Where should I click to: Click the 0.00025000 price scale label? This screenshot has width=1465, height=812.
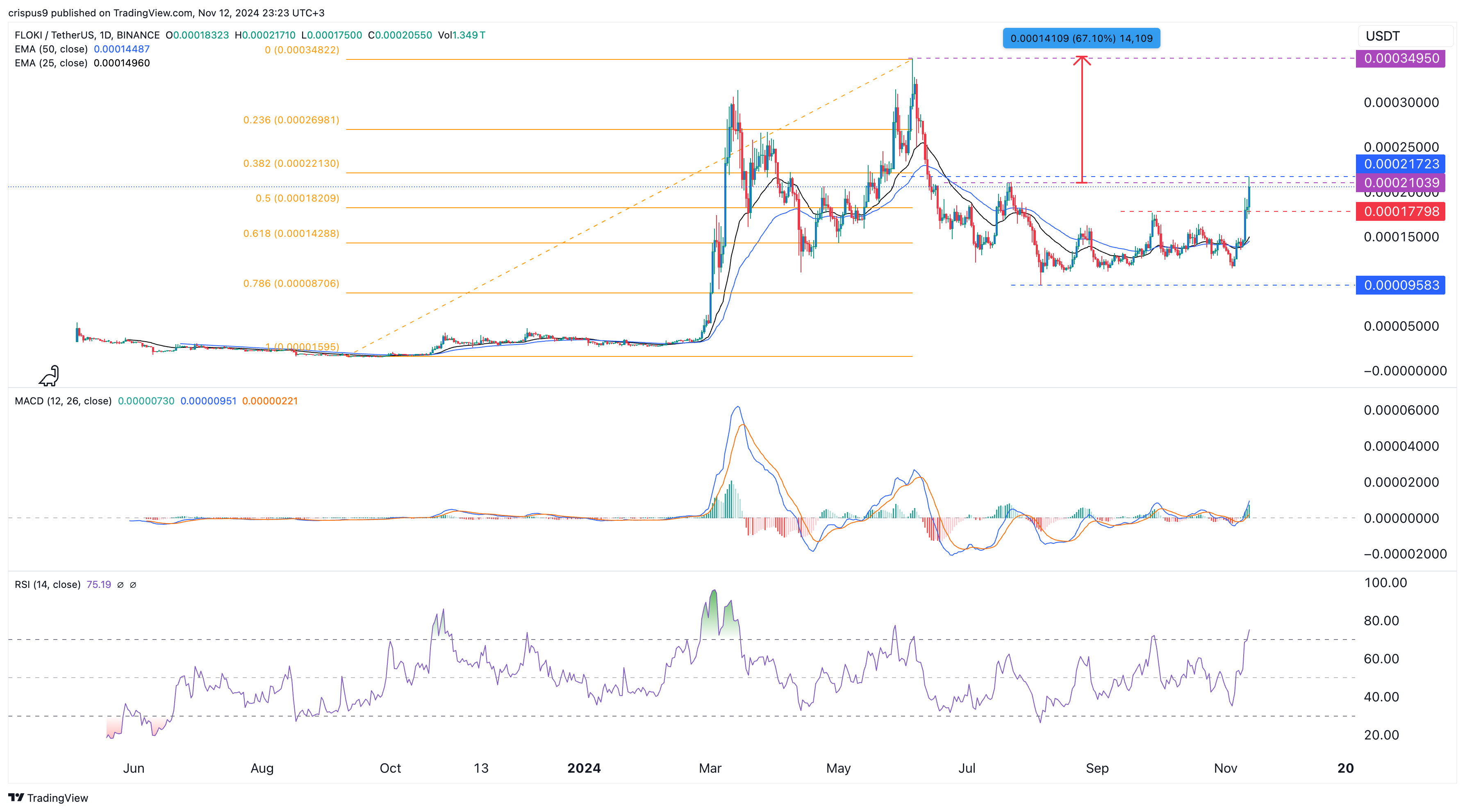1401,147
